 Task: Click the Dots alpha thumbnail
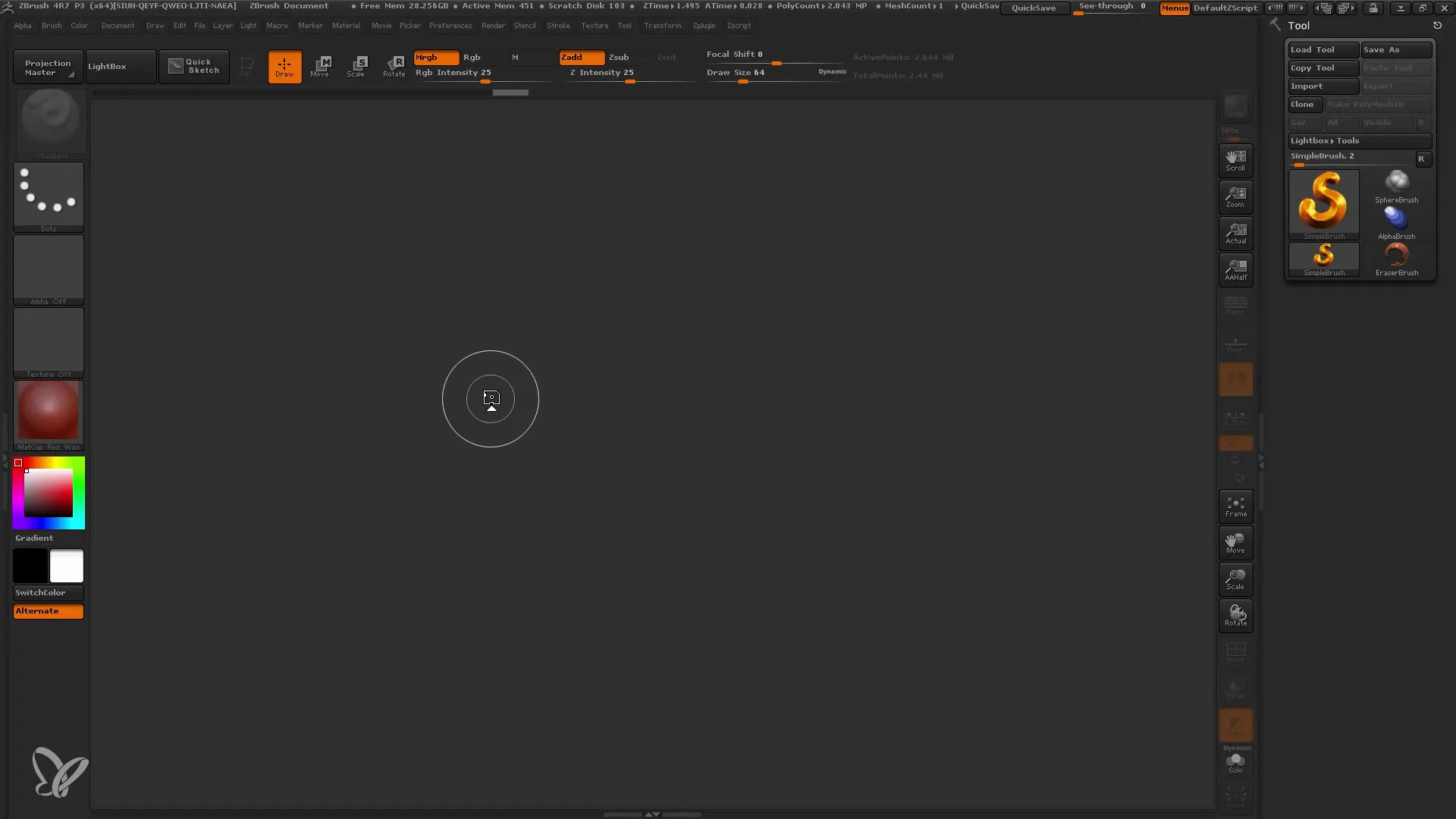[x=48, y=194]
